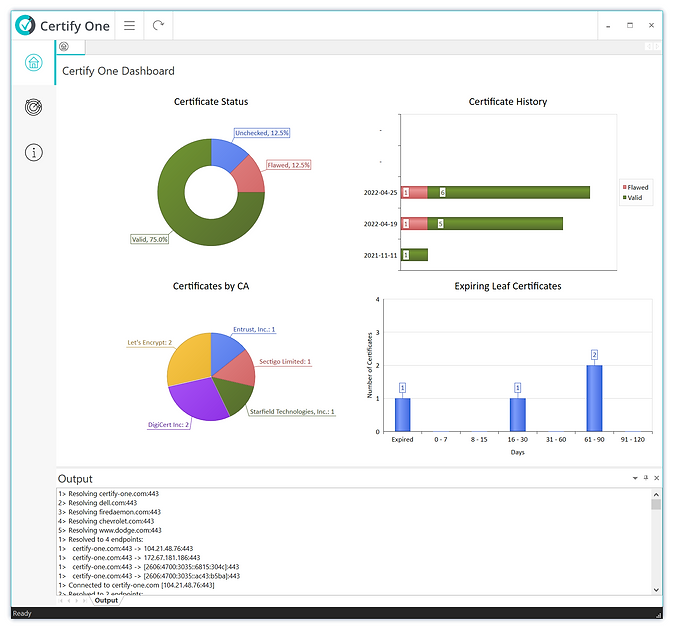This screenshot has height=632, width=675.
Task: Click the Resolving www.dodge.com:443 line
Action: [x=110, y=530]
